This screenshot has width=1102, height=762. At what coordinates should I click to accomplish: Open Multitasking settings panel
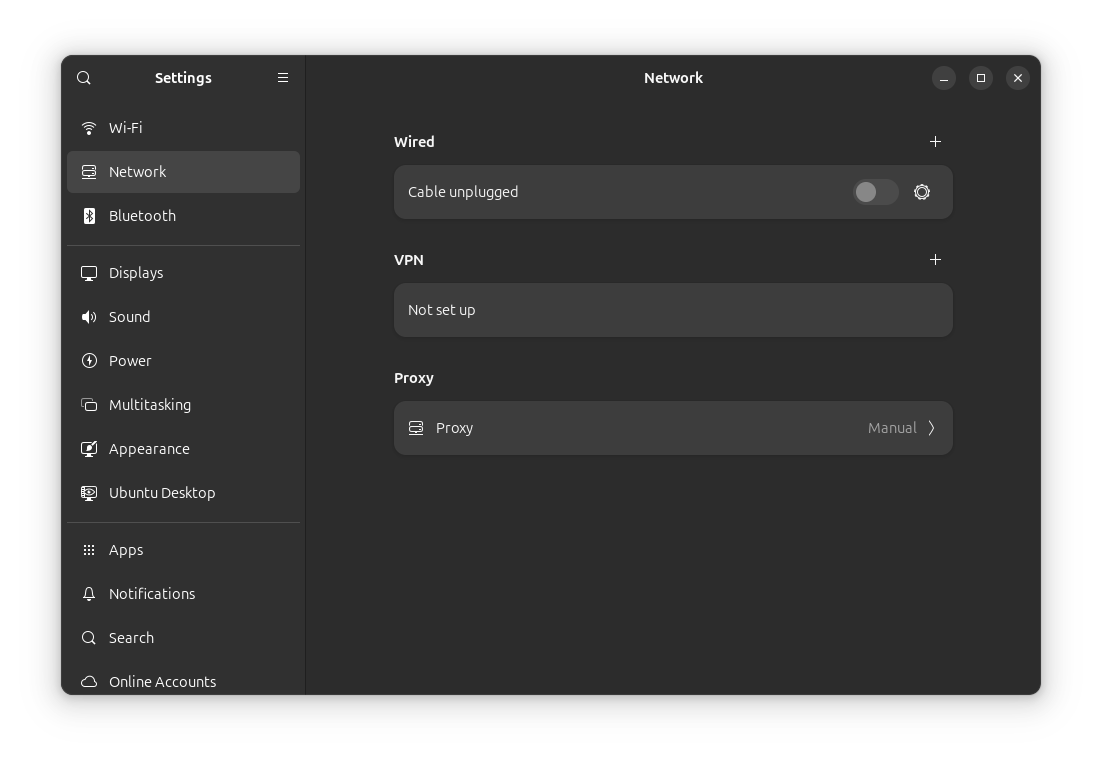[x=150, y=405]
